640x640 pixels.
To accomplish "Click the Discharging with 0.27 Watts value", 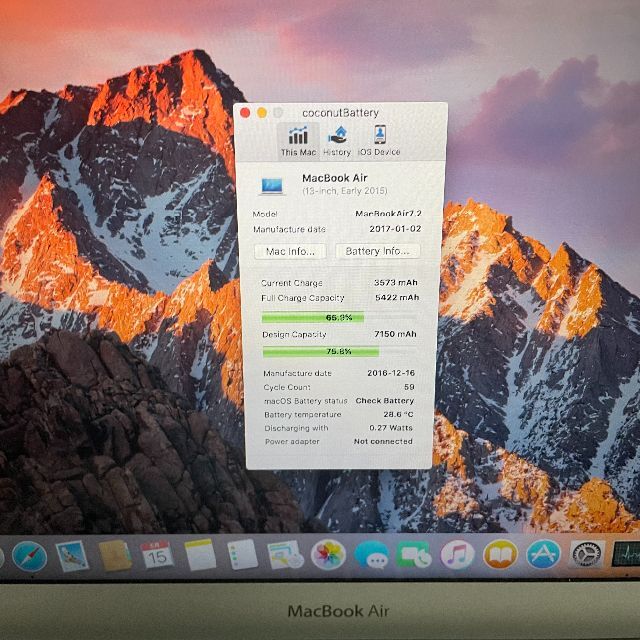I will (x=391, y=428).
